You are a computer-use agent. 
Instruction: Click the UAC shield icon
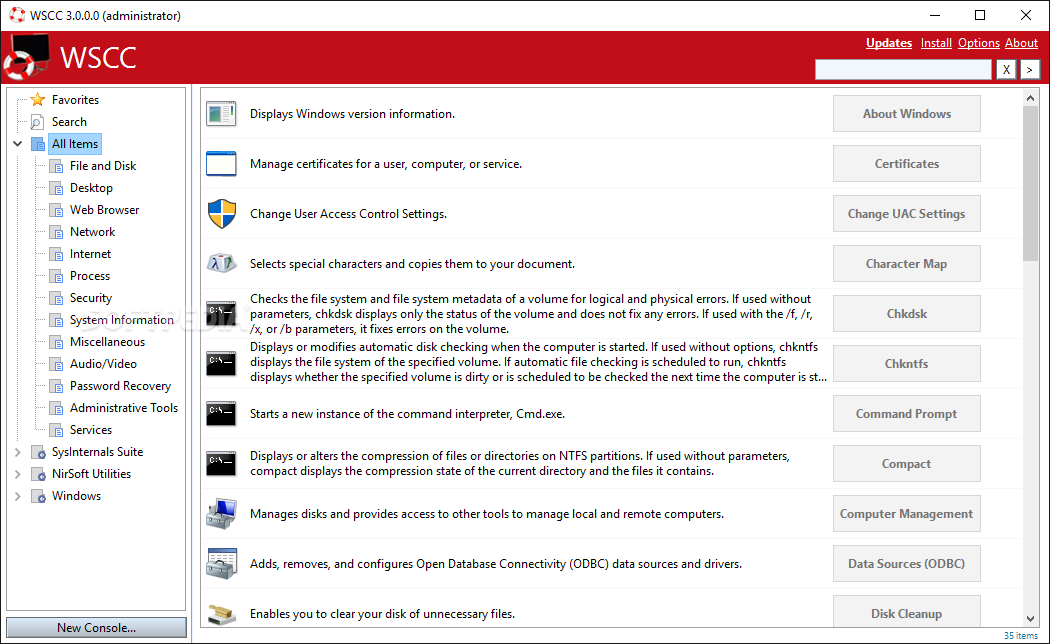[222, 214]
